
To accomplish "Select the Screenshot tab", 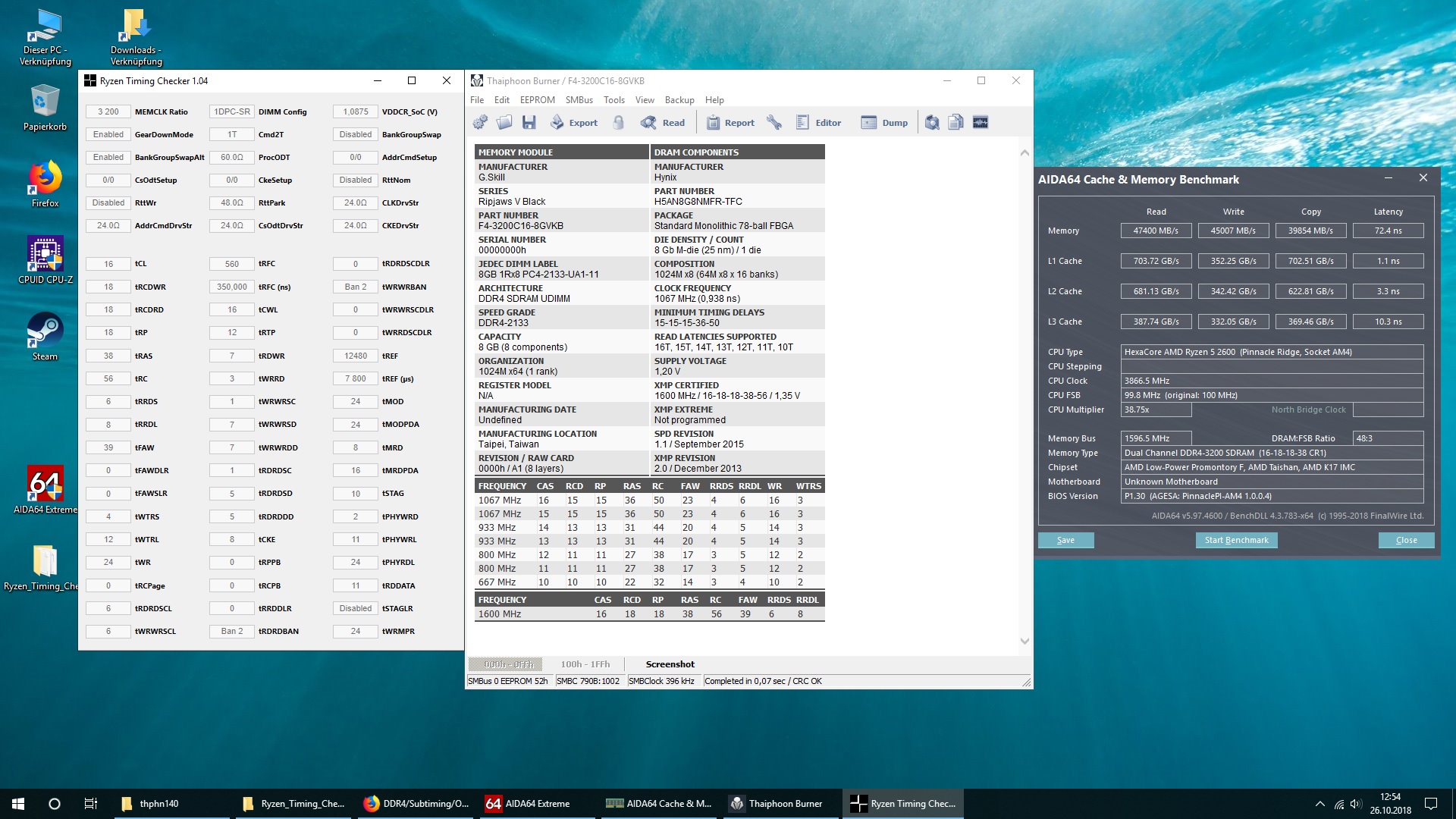I will click(x=670, y=664).
